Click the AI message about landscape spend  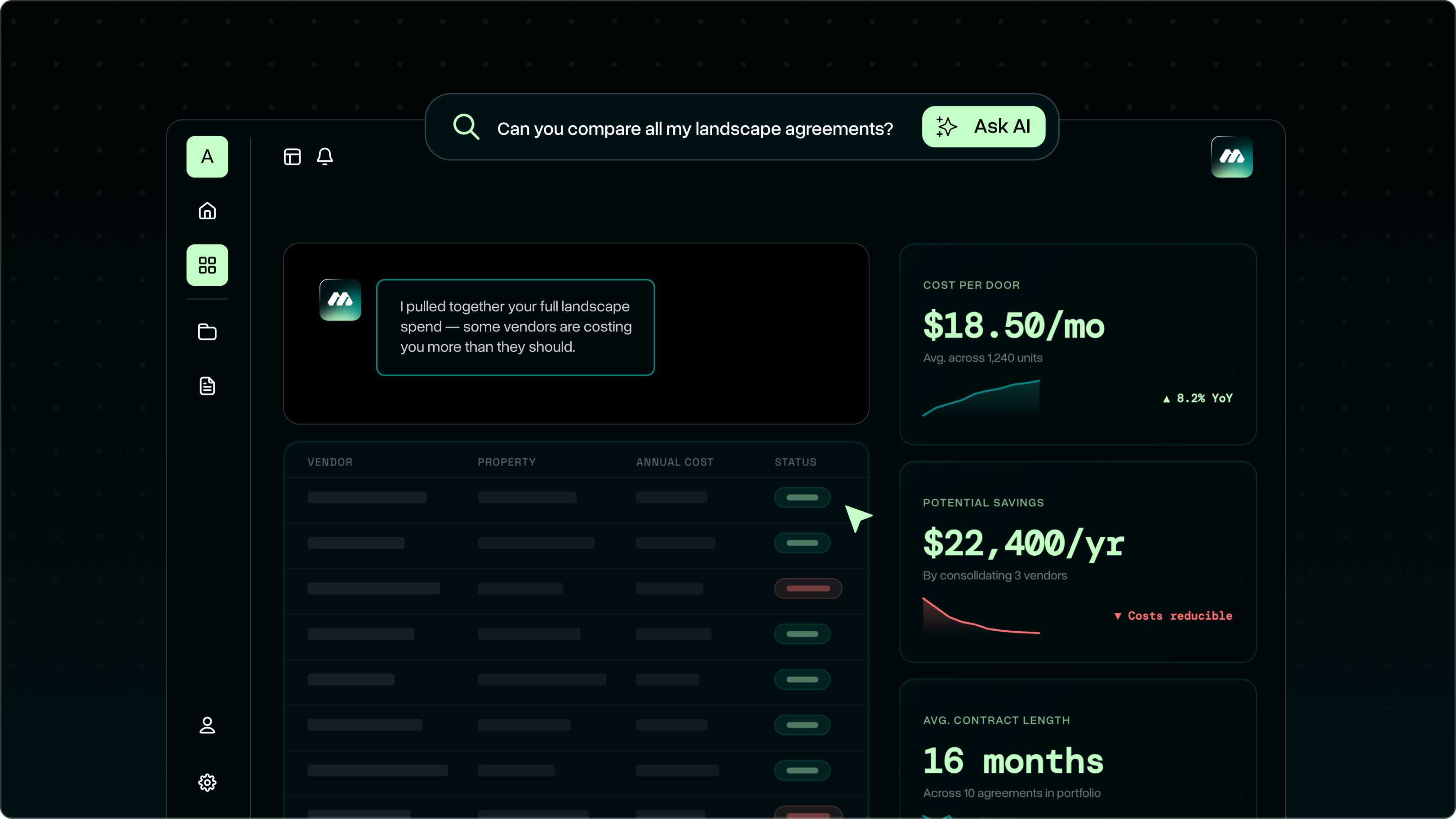point(515,327)
